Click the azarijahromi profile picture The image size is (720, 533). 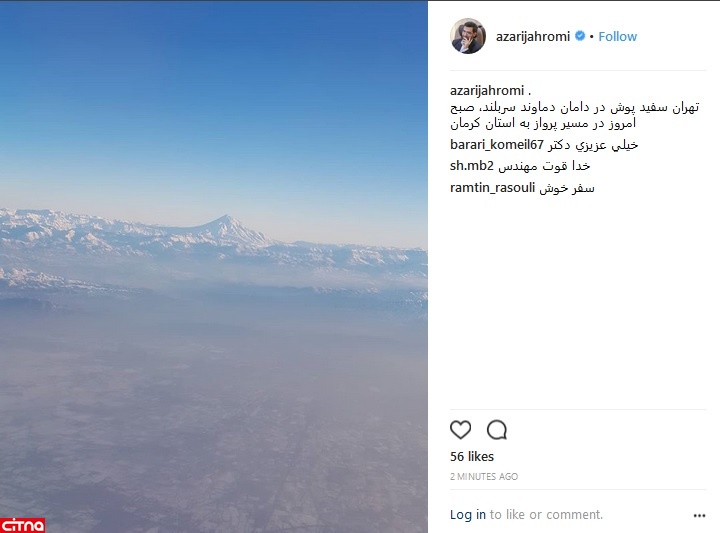(x=468, y=36)
